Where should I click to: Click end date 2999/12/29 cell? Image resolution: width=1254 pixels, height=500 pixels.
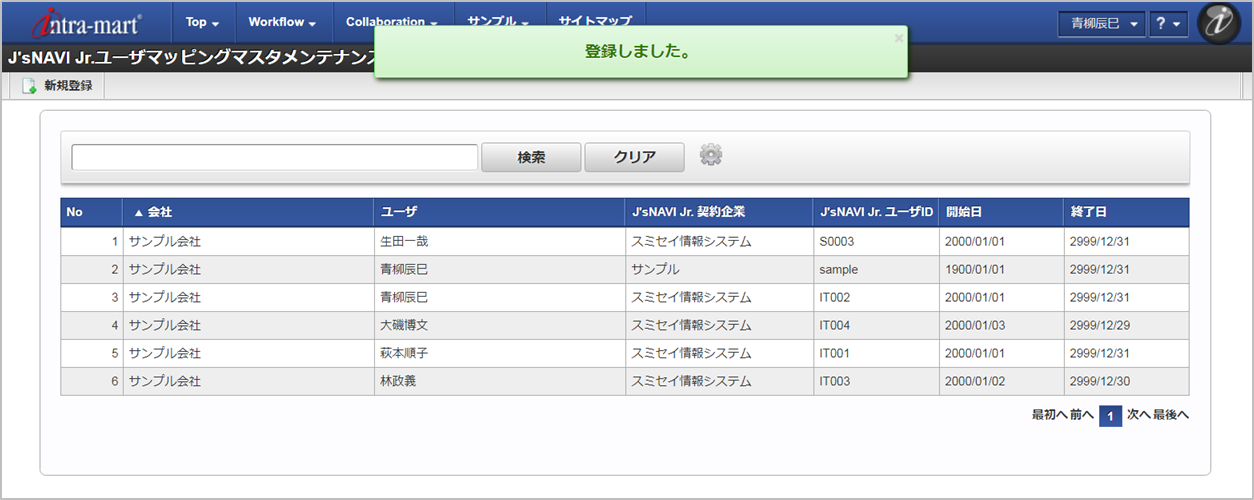pos(1126,325)
